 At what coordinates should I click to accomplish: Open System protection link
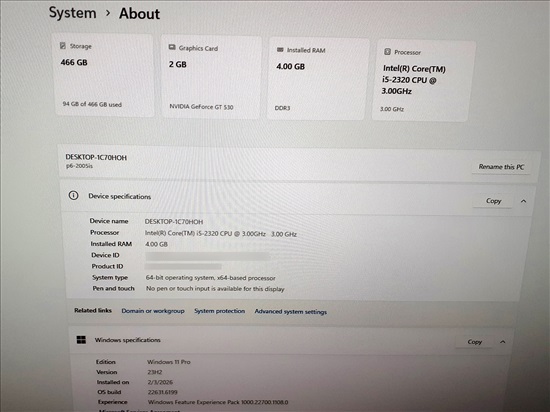[220, 311]
